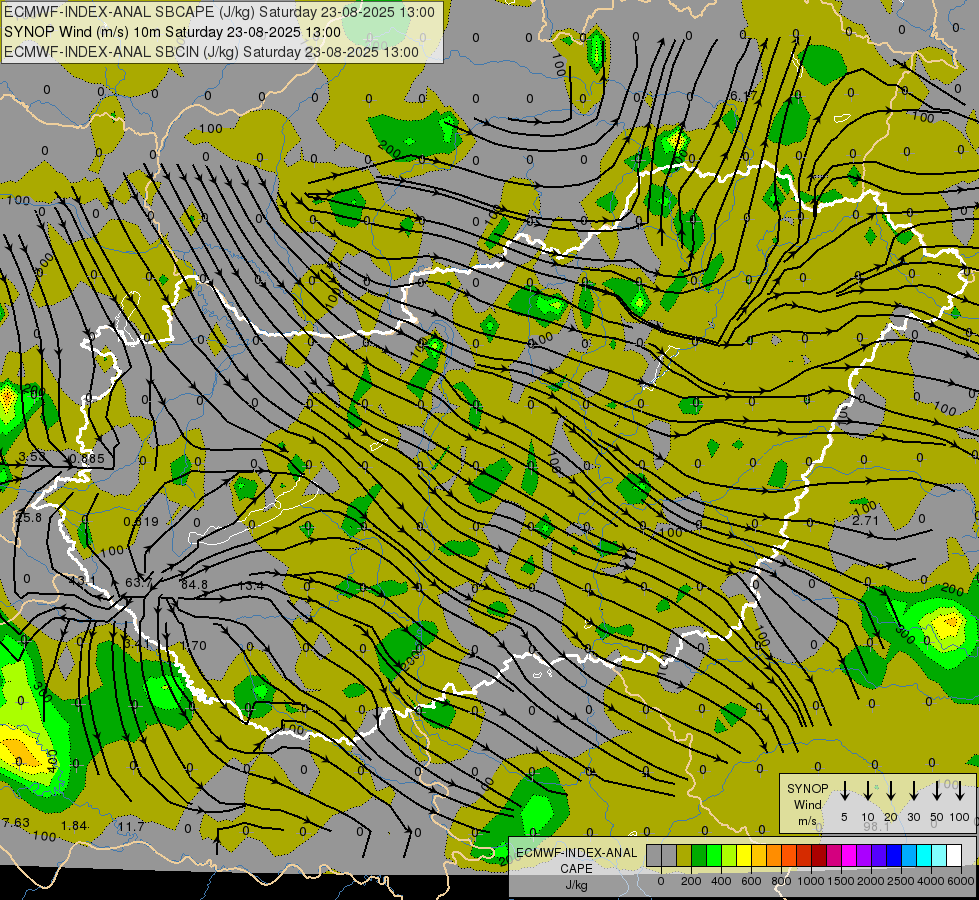Pick the pure yellow CAPE legend swatch

coord(744,855)
